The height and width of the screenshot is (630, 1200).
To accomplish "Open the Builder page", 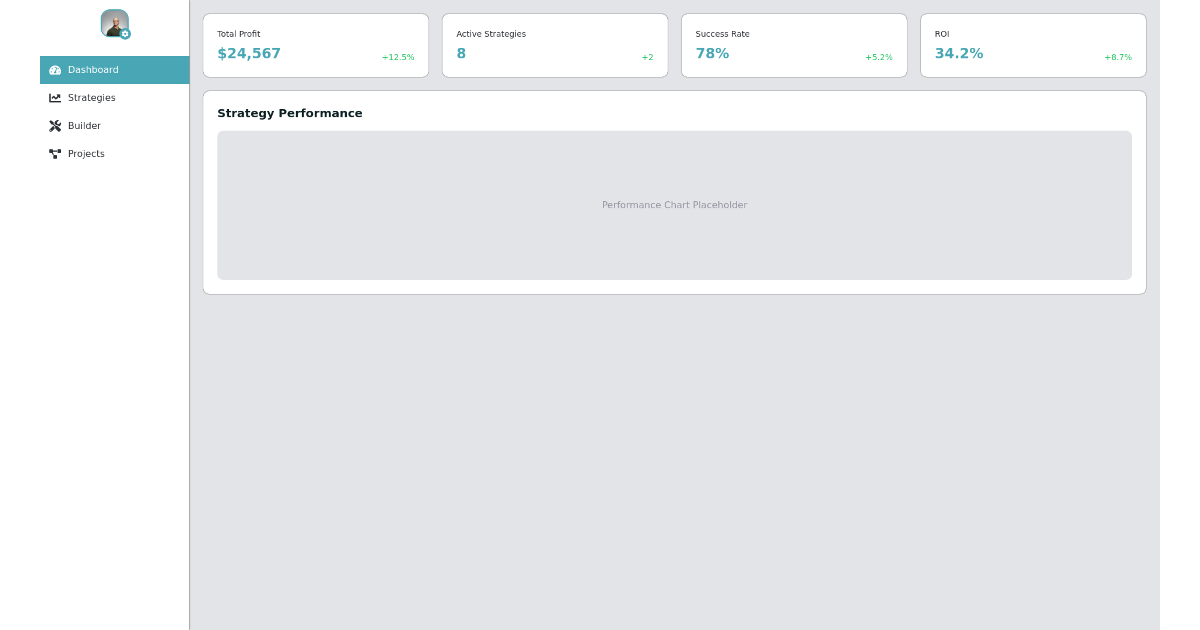I will (84, 126).
